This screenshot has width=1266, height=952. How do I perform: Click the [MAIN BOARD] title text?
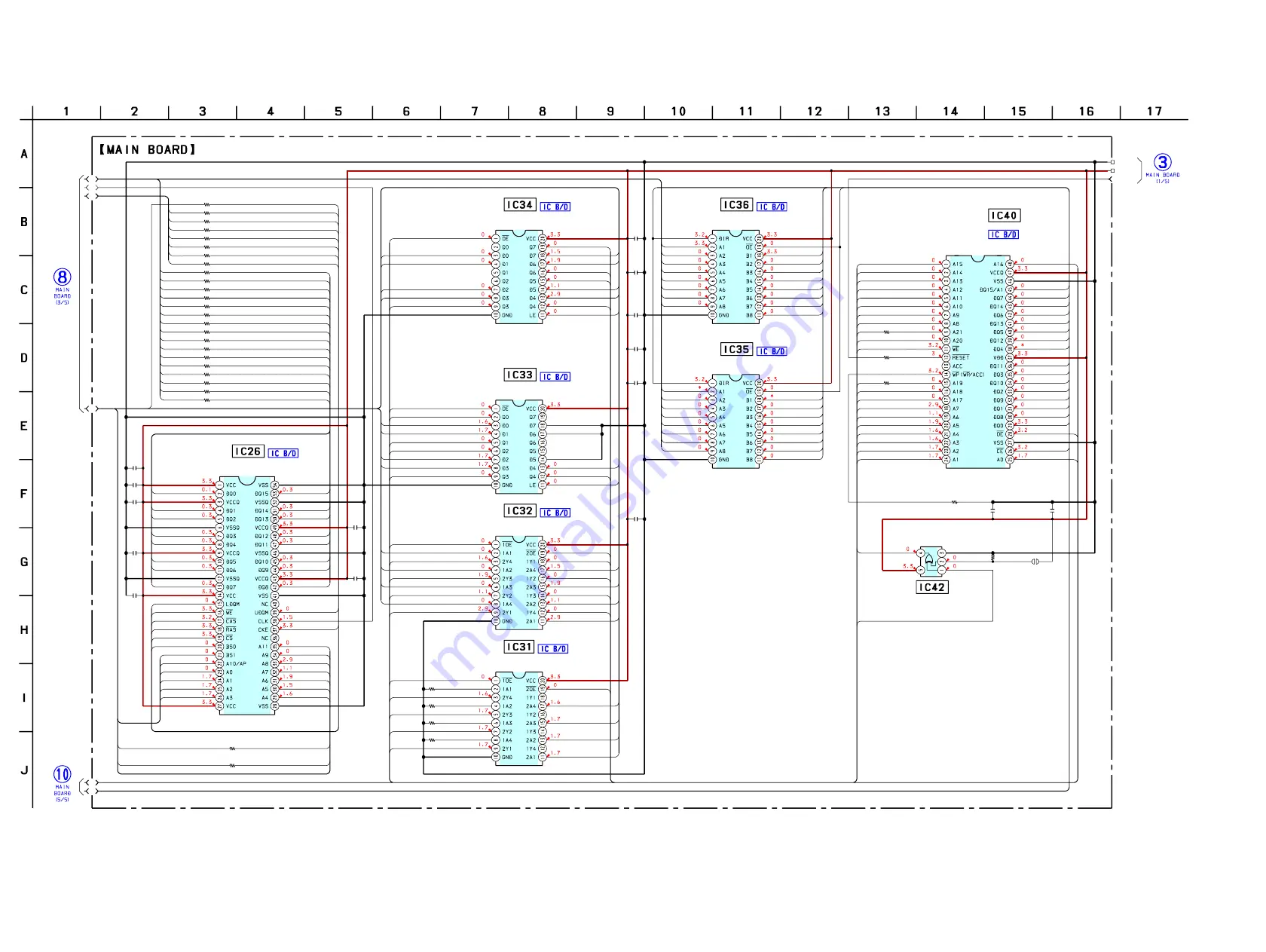147,150
